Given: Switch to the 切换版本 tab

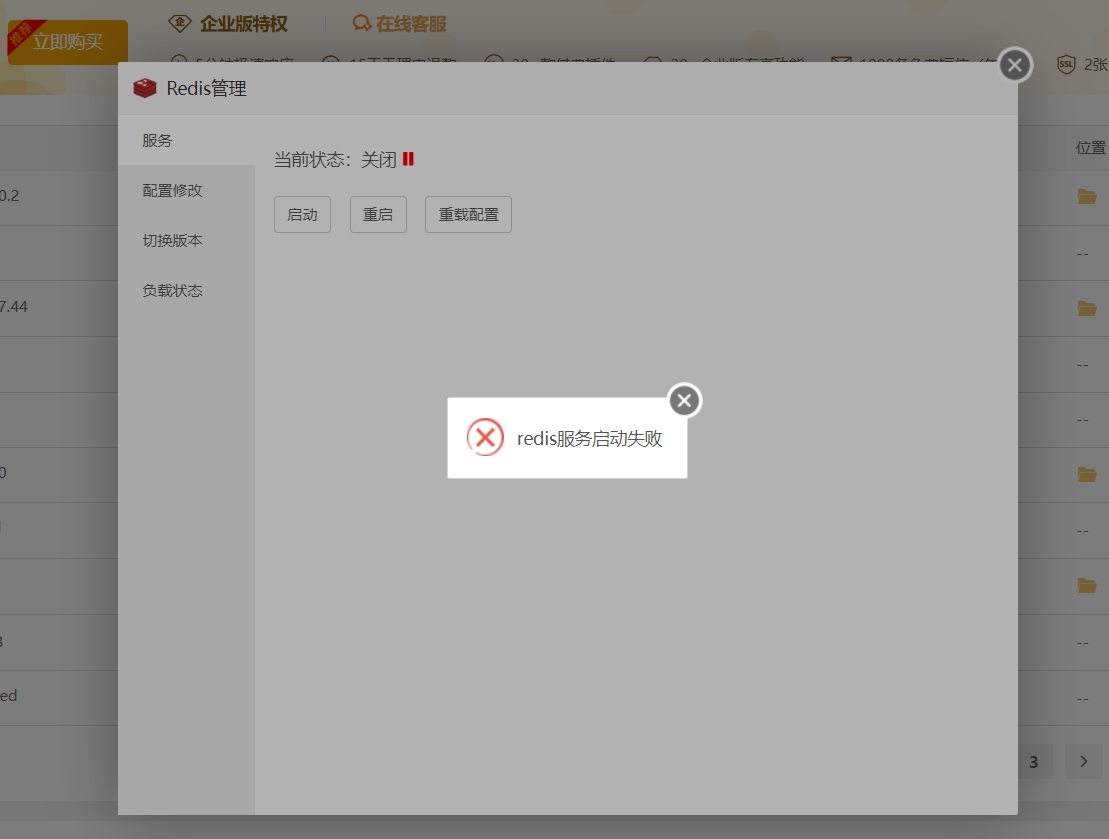Looking at the screenshot, I should [187, 241].
